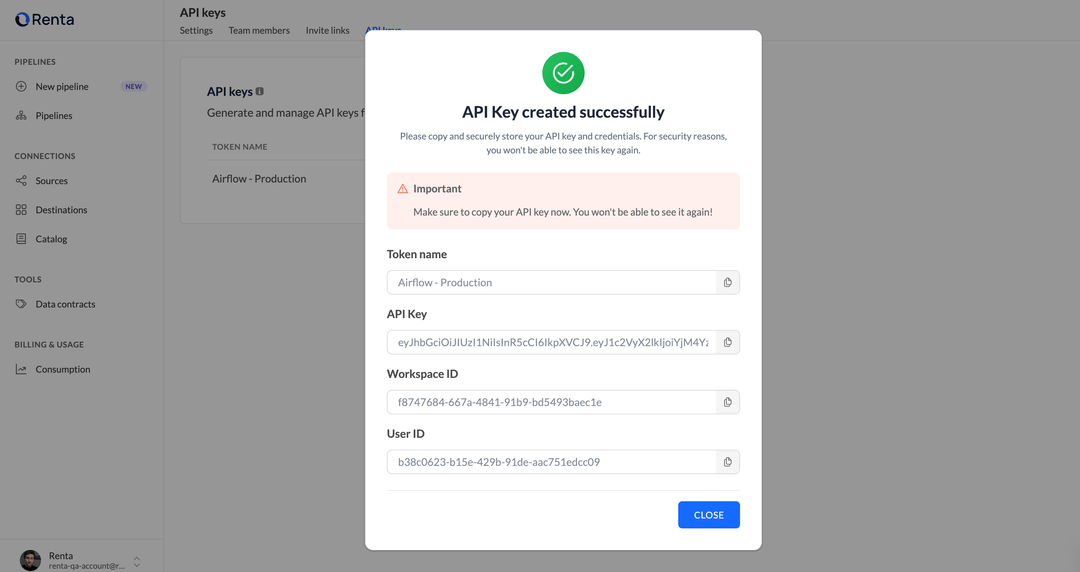Copy the Workspace ID value
The width and height of the screenshot is (1080, 572).
click(728, 402)
